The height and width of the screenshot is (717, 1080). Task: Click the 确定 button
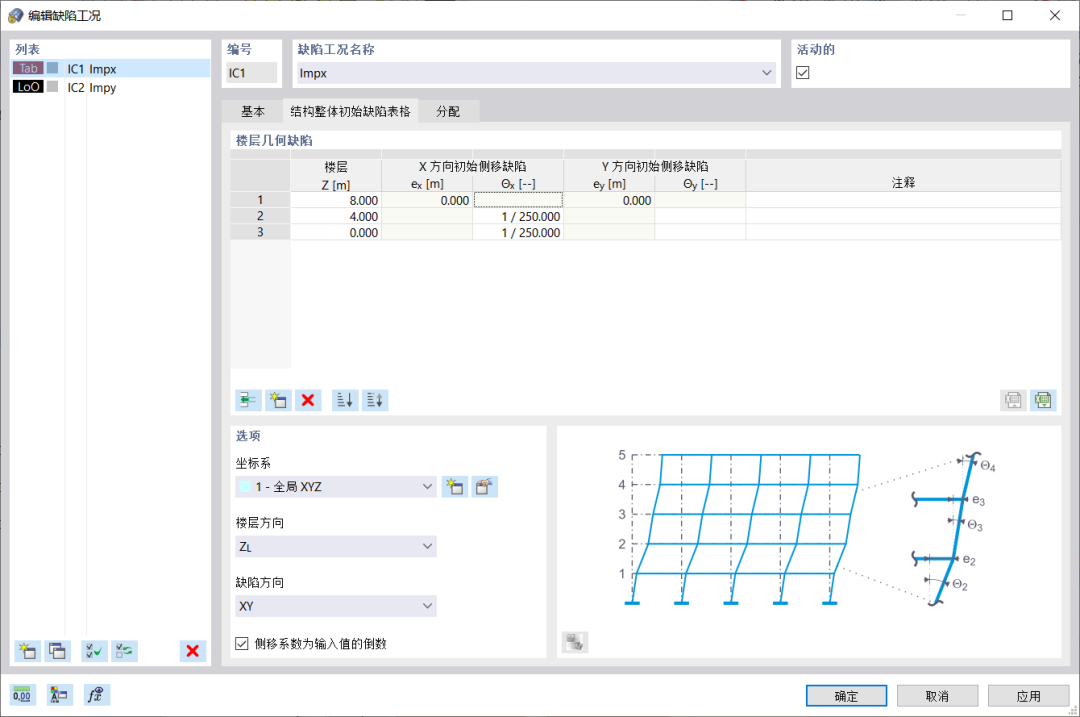tap(846, 696)
